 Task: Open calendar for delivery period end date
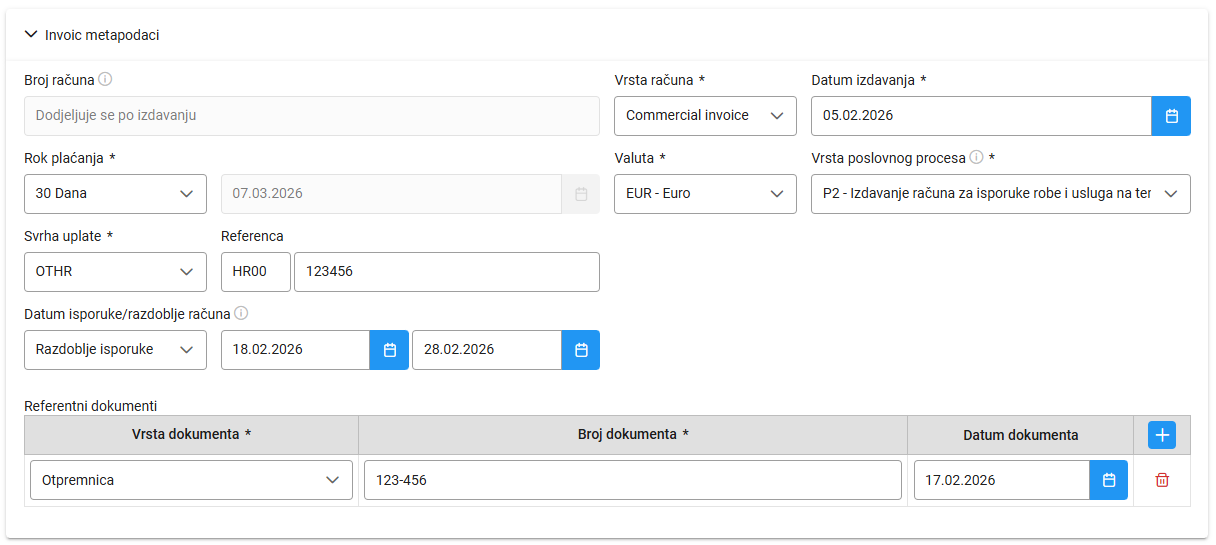click(x=581, y=350)
